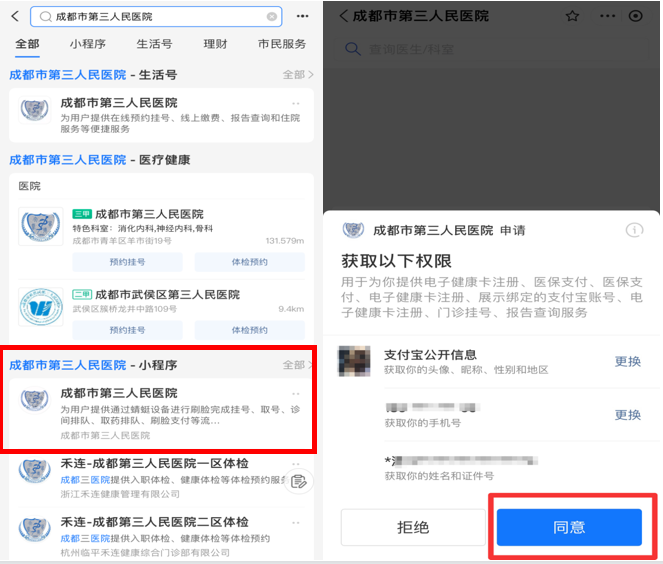The image size is (663, 564).
Task: Tap the 三甲 成都市第三人民医院 logo thumbnail
Action: click(41, 226)
